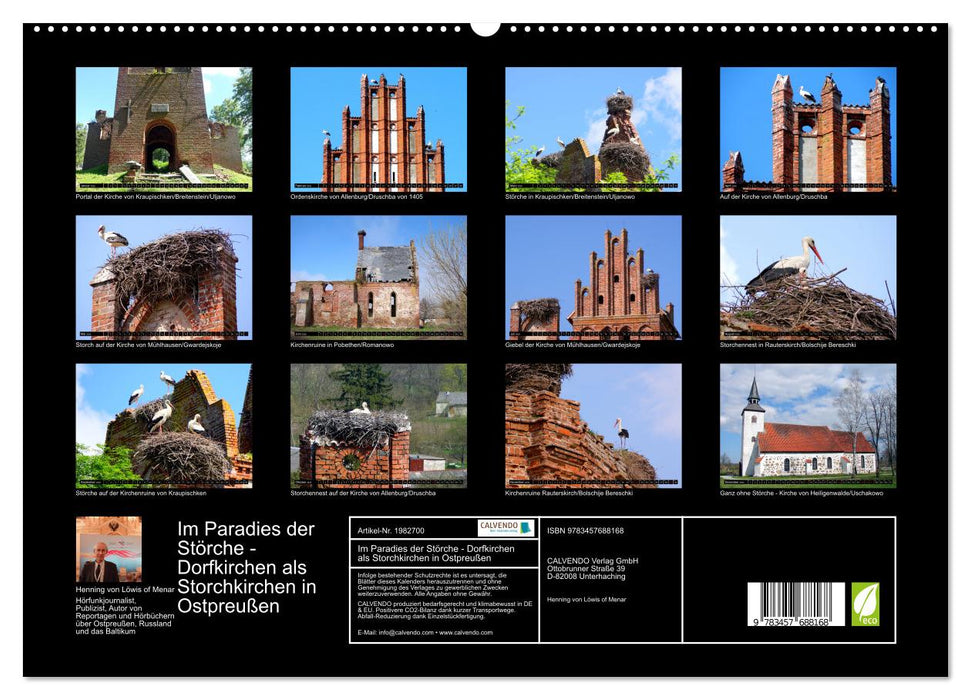Click the spiral binding at the top
971x700 pixels.
click(x=485, y=30)
